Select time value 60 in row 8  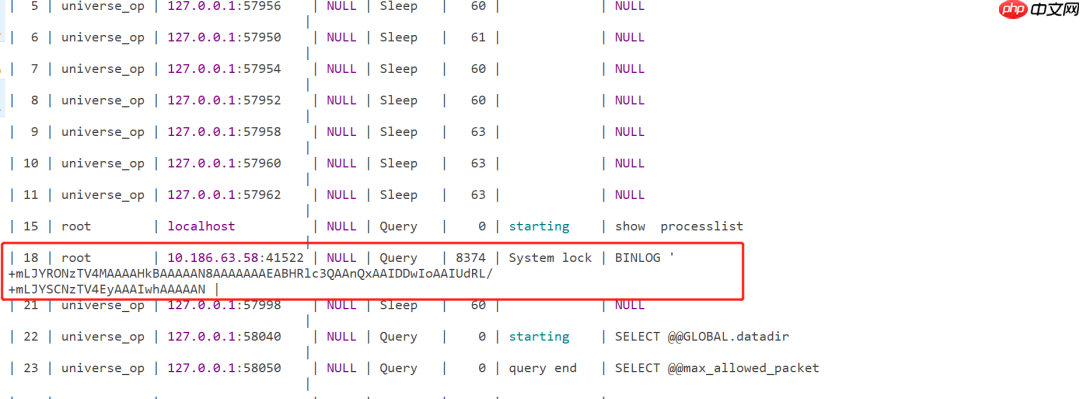coord(479,101)
